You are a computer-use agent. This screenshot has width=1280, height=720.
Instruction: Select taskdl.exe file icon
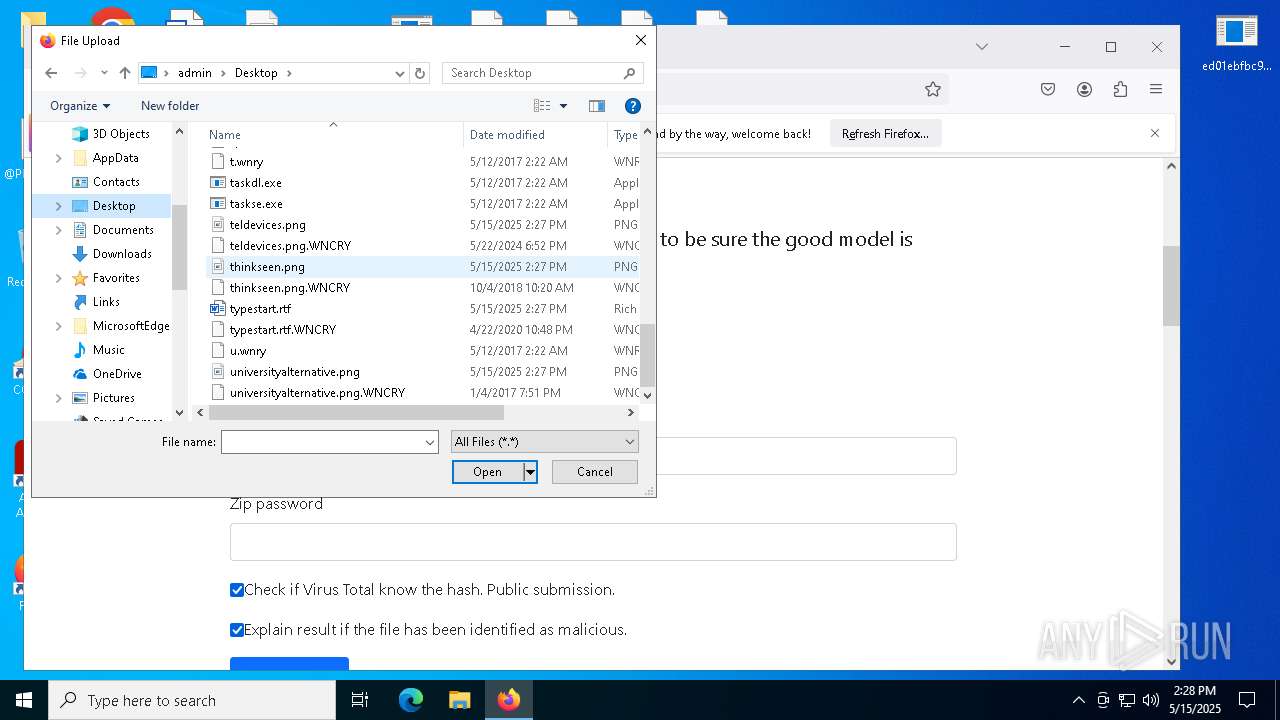tap(218, 183)
